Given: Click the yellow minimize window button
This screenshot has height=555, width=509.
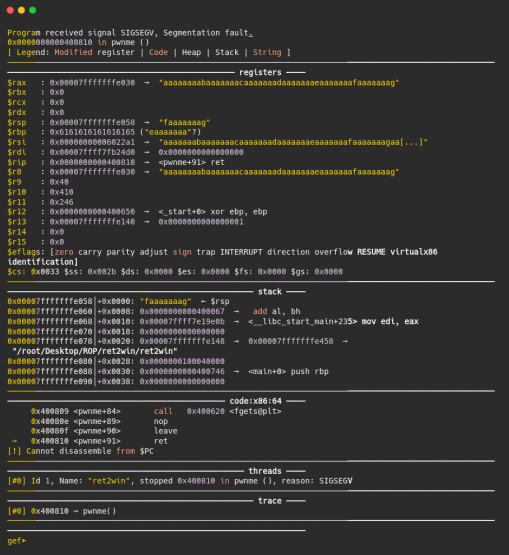Looking at the screenshot, I should click(x=21, y=10).
